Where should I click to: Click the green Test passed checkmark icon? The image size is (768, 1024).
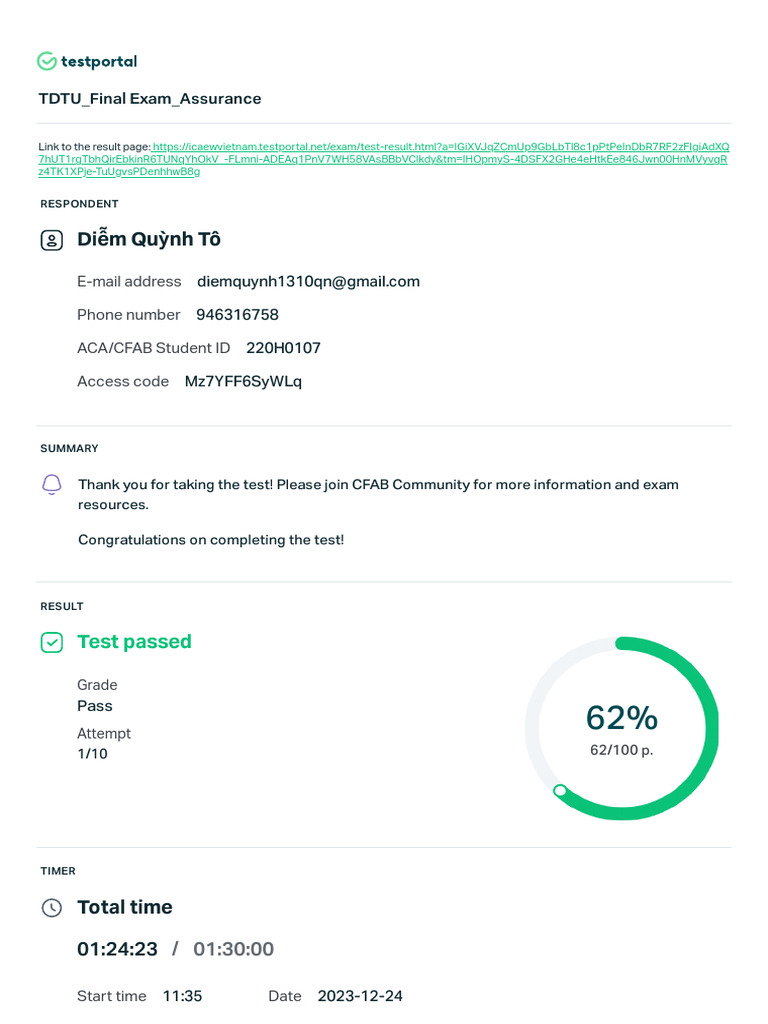point(51,642)
